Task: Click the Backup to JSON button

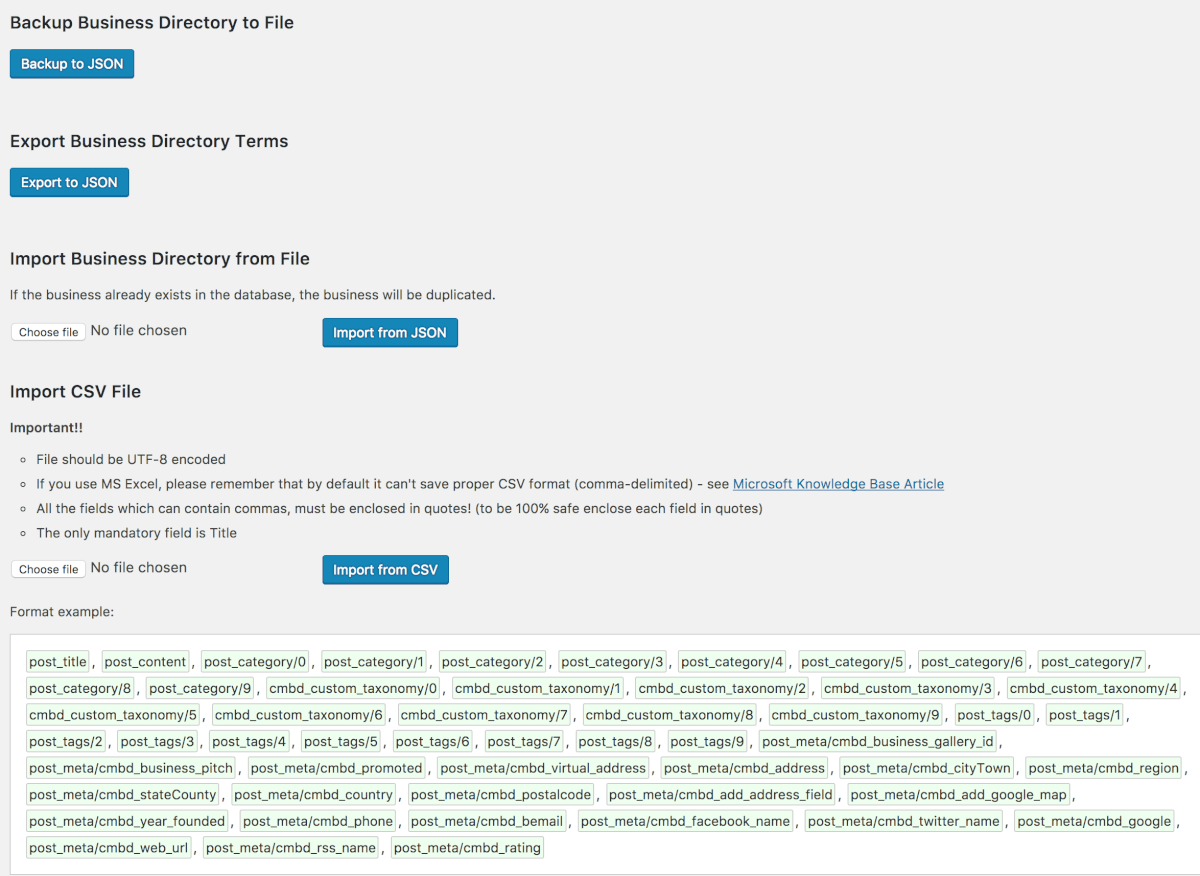Action: point(72,64)
